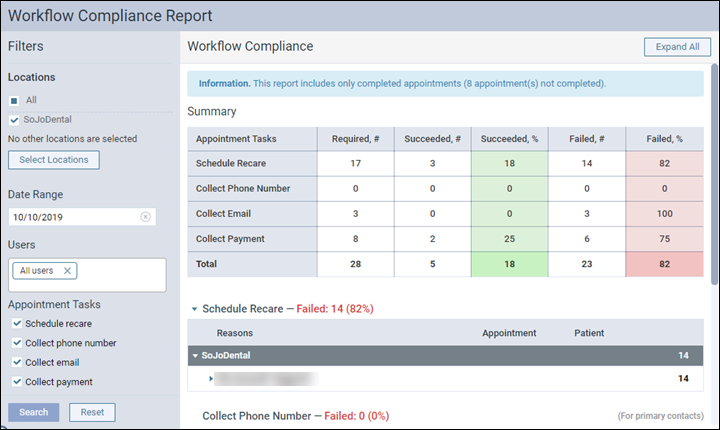The height and width of the screenshot is (430, 720).
Task: Click the Failed, # column header
Action: 586,139
